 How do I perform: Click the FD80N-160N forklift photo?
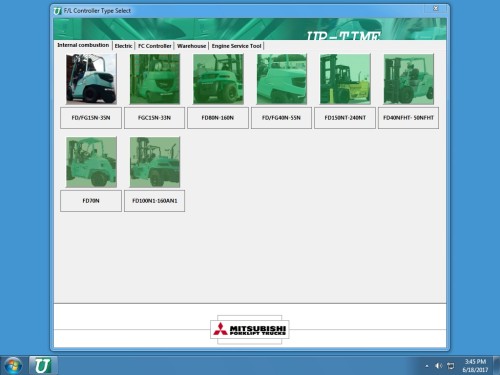pyautogui.click(x=218, y=79)
